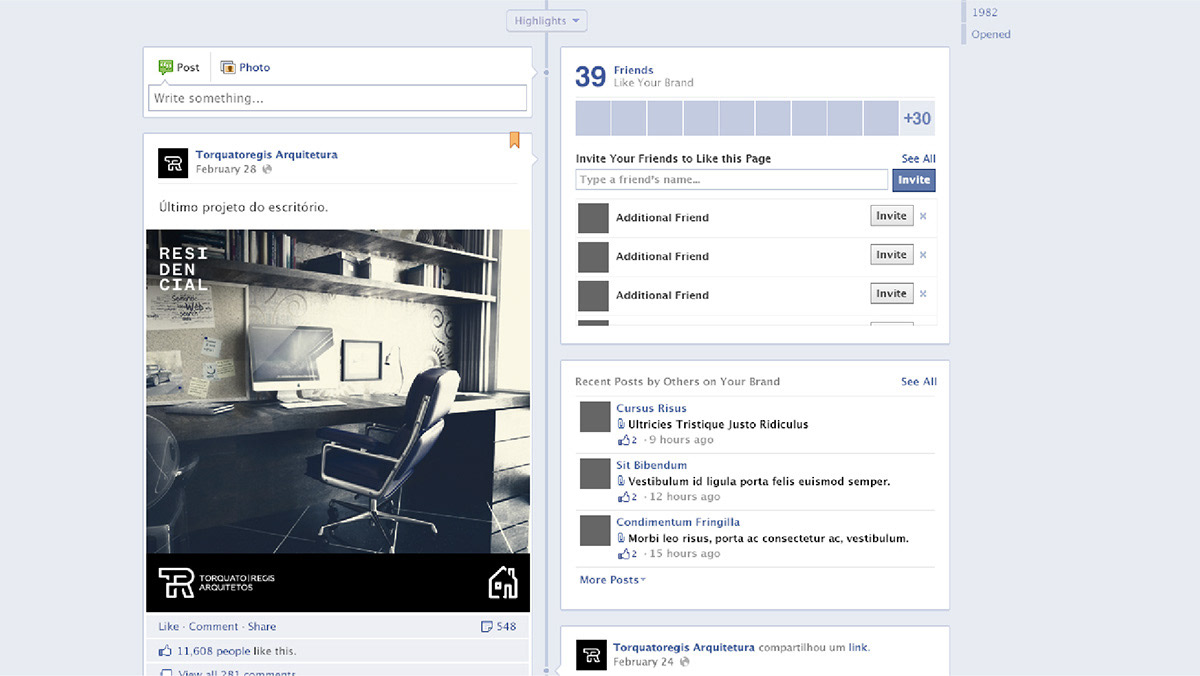The height and width of the screenshot is (676, 1200).
Task: Open Torquatoregis Arquitetura logo on February 24 post
Action: point(591,655)
